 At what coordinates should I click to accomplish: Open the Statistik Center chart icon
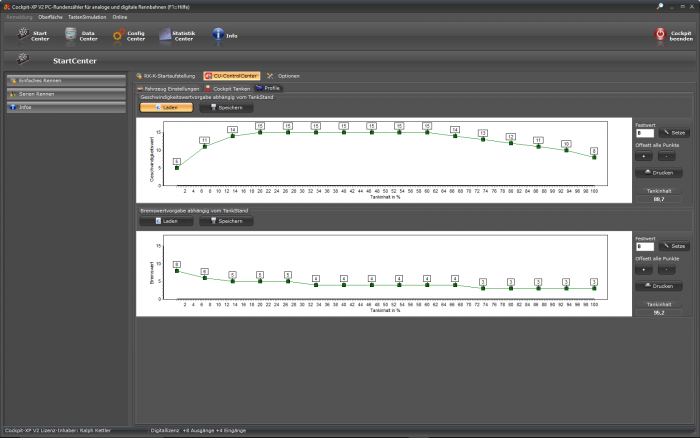(x=166, y=35)
